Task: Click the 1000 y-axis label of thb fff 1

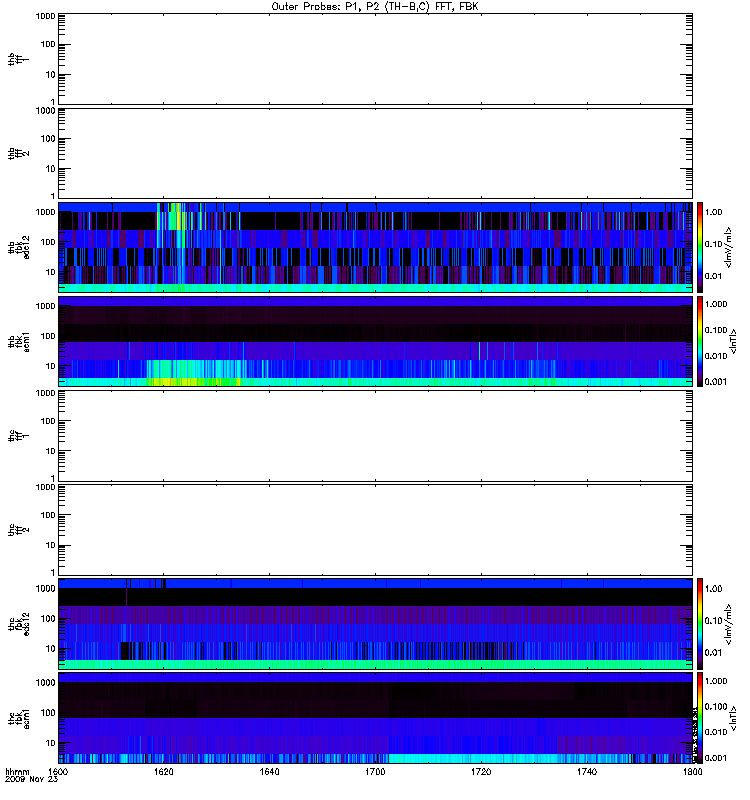Action: click(45, 16)
